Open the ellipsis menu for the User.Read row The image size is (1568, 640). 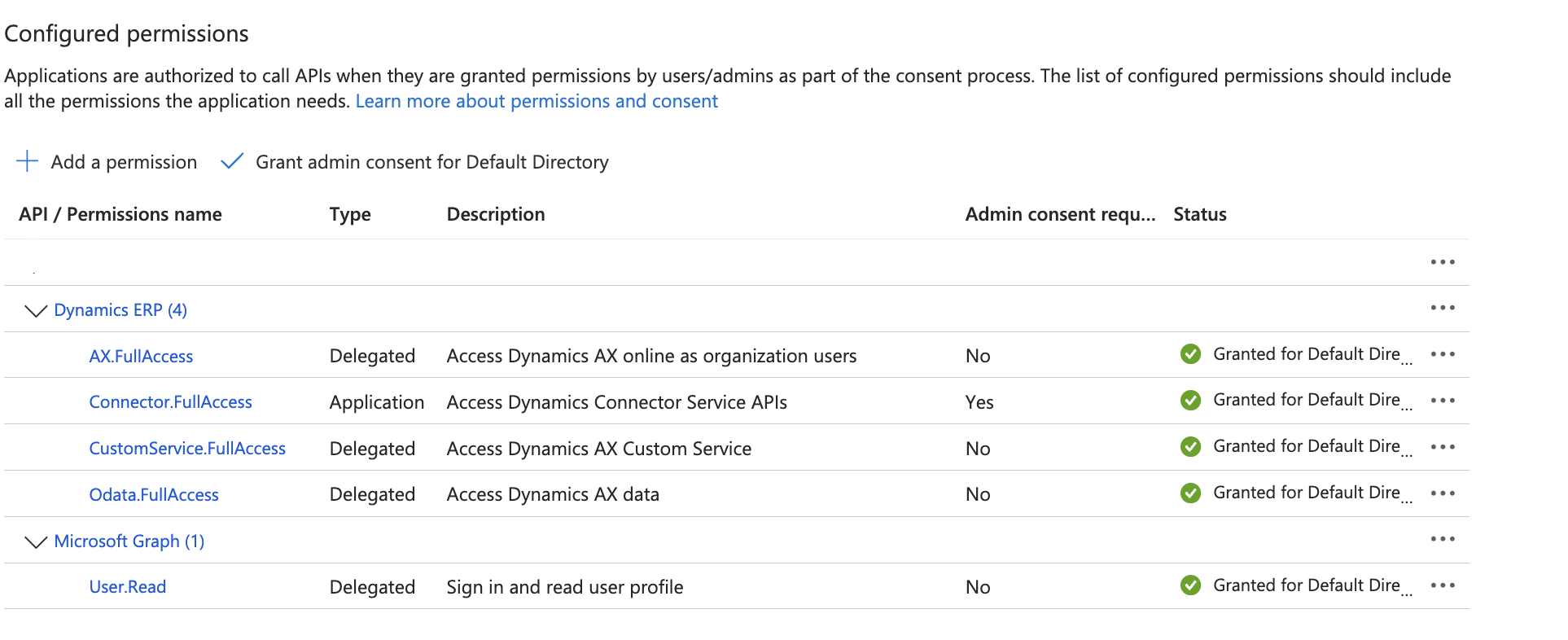[1443, 585]
